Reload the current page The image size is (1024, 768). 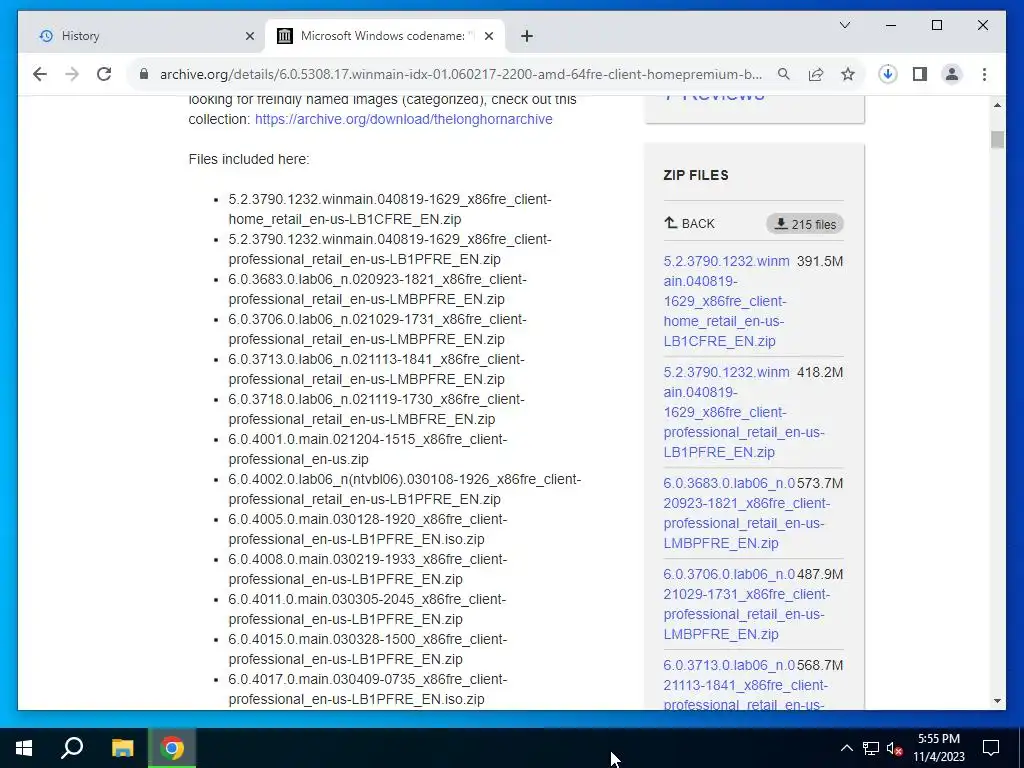click(104, 74)
